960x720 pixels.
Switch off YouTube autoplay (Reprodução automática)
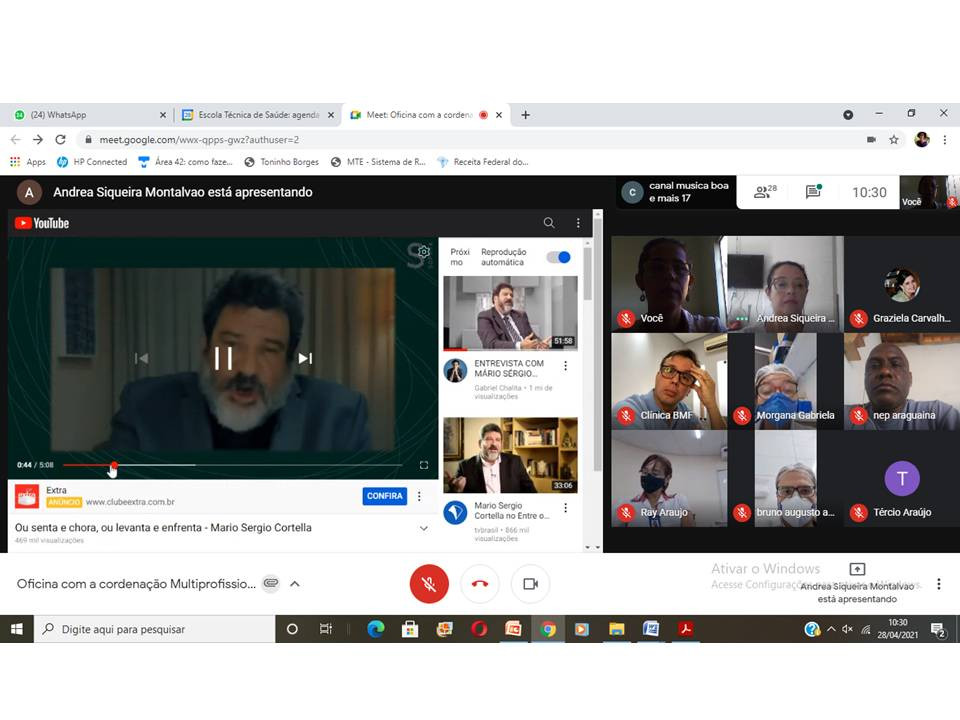pyautogui.click(x=558, y=257)
